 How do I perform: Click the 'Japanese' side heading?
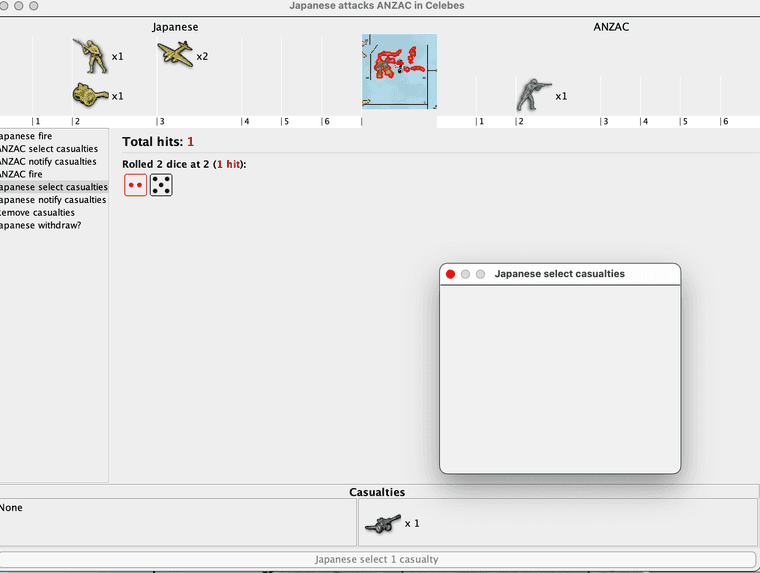[x=175, y=27]
